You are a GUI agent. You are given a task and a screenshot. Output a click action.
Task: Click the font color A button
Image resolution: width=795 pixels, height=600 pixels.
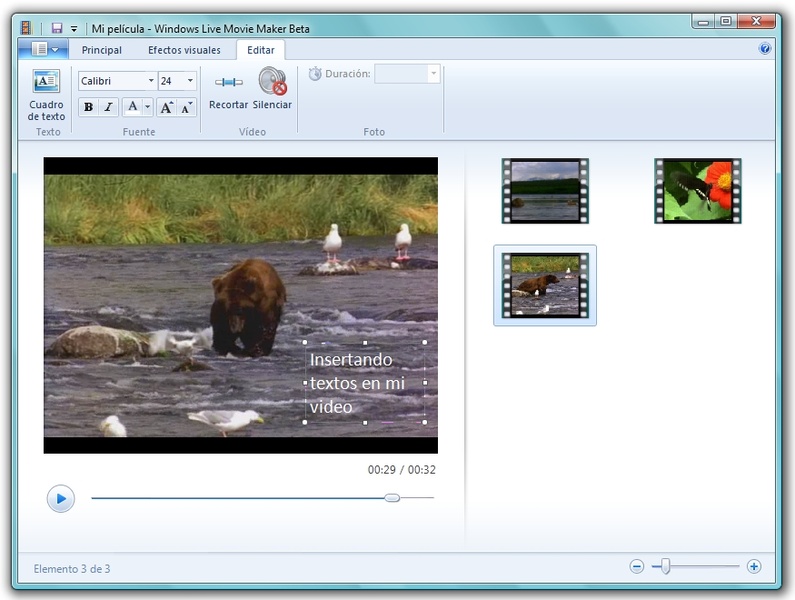point(132,107)
